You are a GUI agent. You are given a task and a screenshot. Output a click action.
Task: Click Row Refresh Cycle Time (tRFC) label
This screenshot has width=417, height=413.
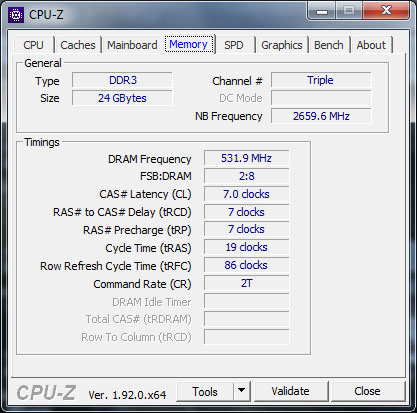coord(116,266)
